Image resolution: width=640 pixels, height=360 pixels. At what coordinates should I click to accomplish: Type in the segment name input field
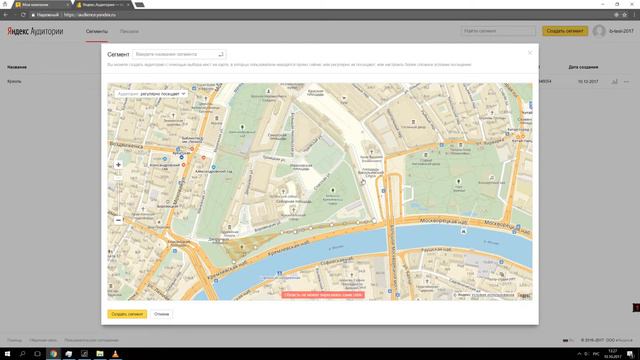179,54
